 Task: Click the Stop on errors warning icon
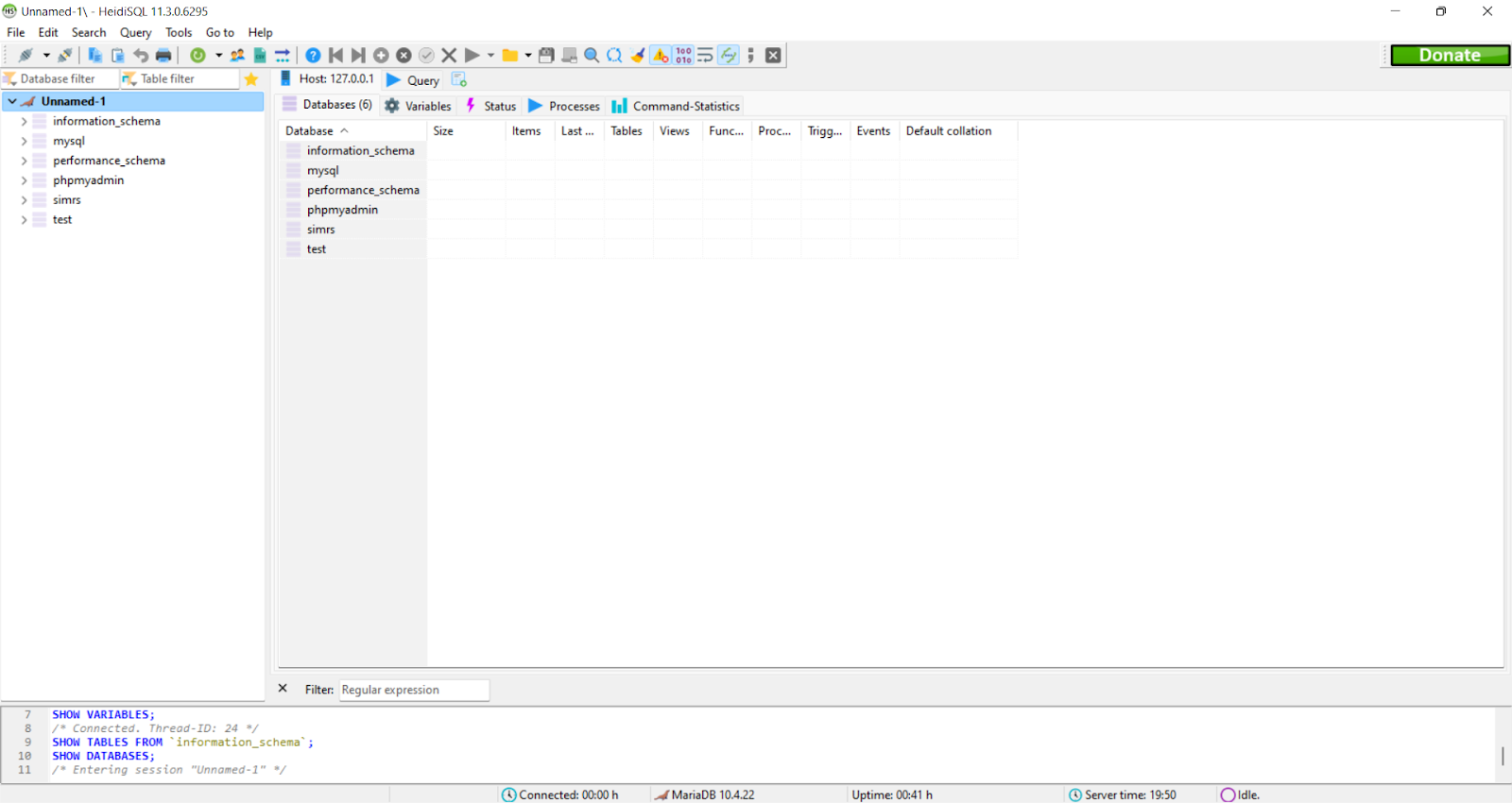661,56
